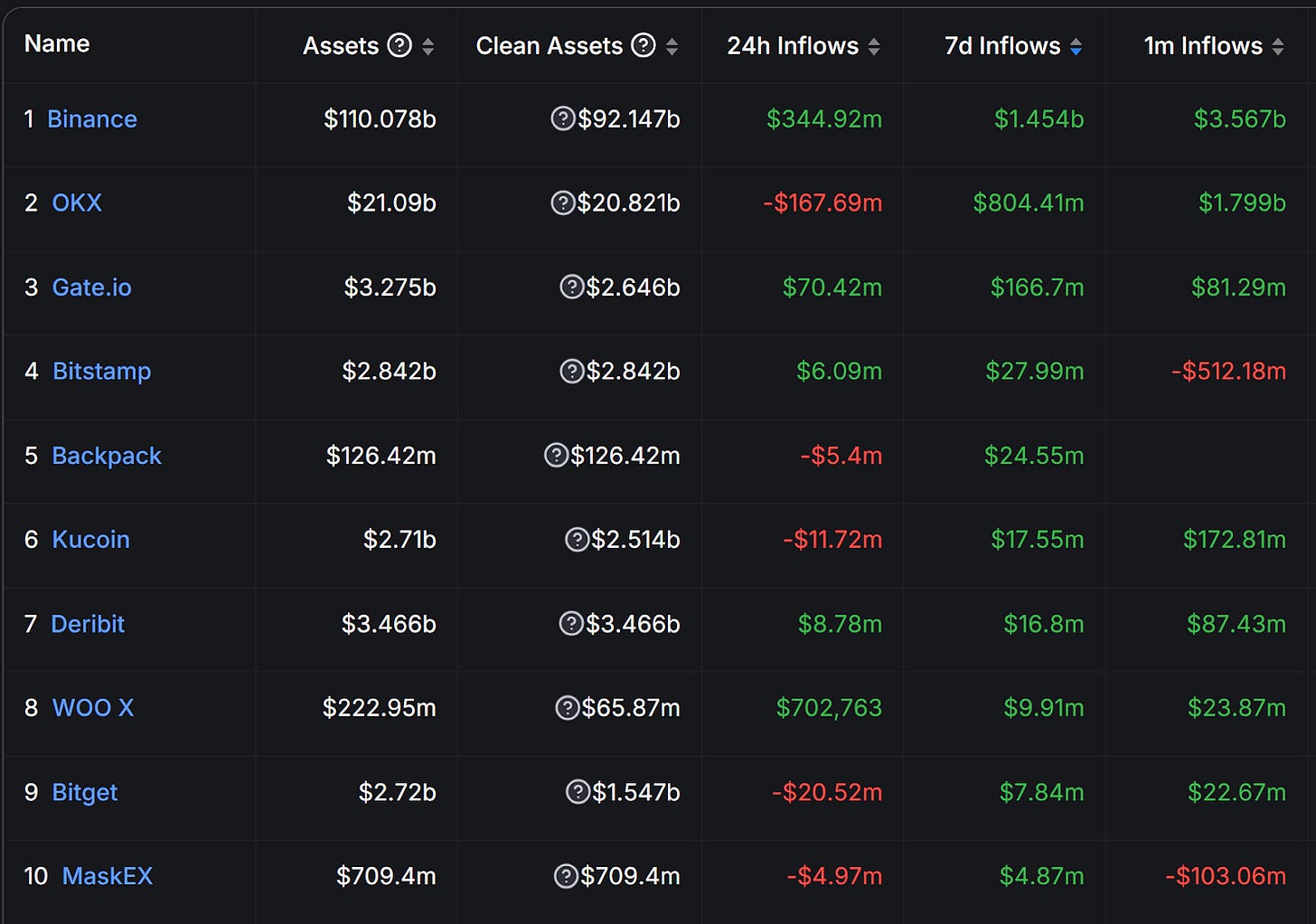
Task: Click the help icon beside Clean Assets header
Action: coord(644,45)
